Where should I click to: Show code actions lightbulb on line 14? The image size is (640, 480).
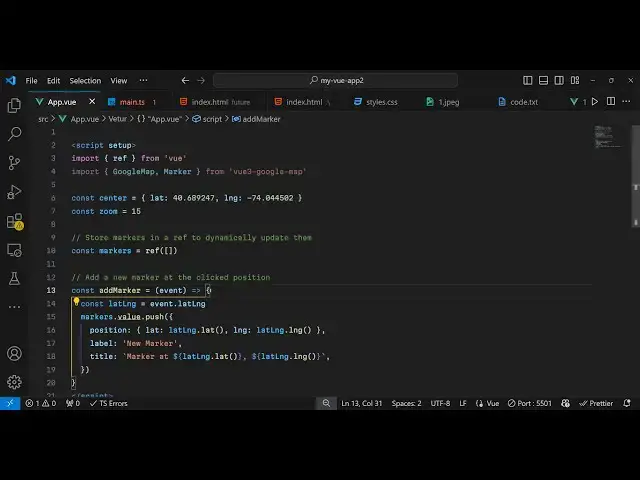click(76, 302)
